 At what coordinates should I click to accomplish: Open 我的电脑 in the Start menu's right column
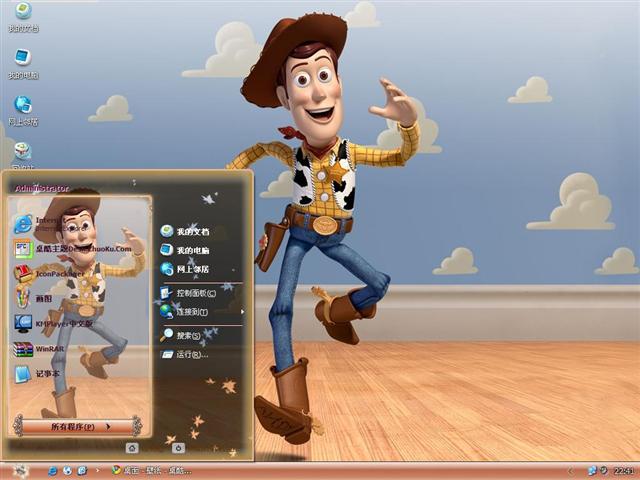coord(184,250)
